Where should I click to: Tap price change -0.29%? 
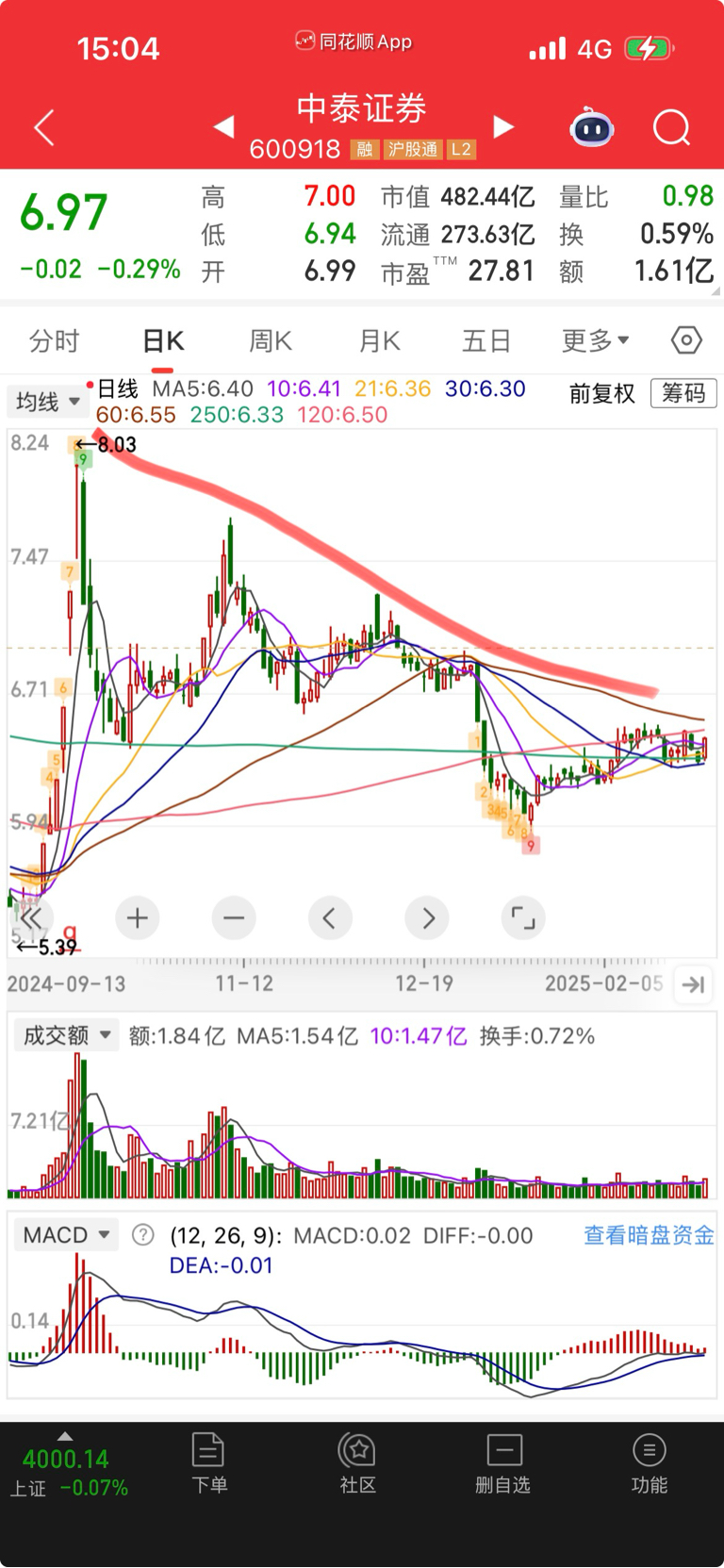[x=139, y=269]
